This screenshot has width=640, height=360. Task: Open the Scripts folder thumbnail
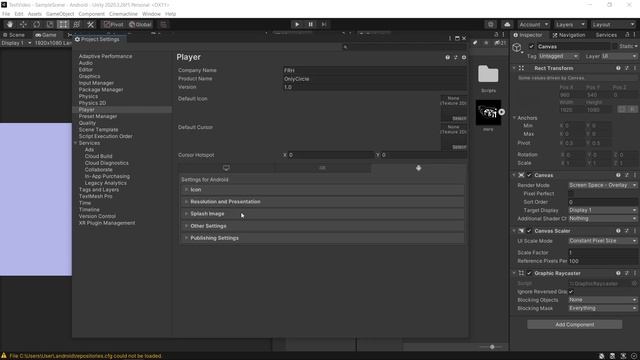[488, 75]
